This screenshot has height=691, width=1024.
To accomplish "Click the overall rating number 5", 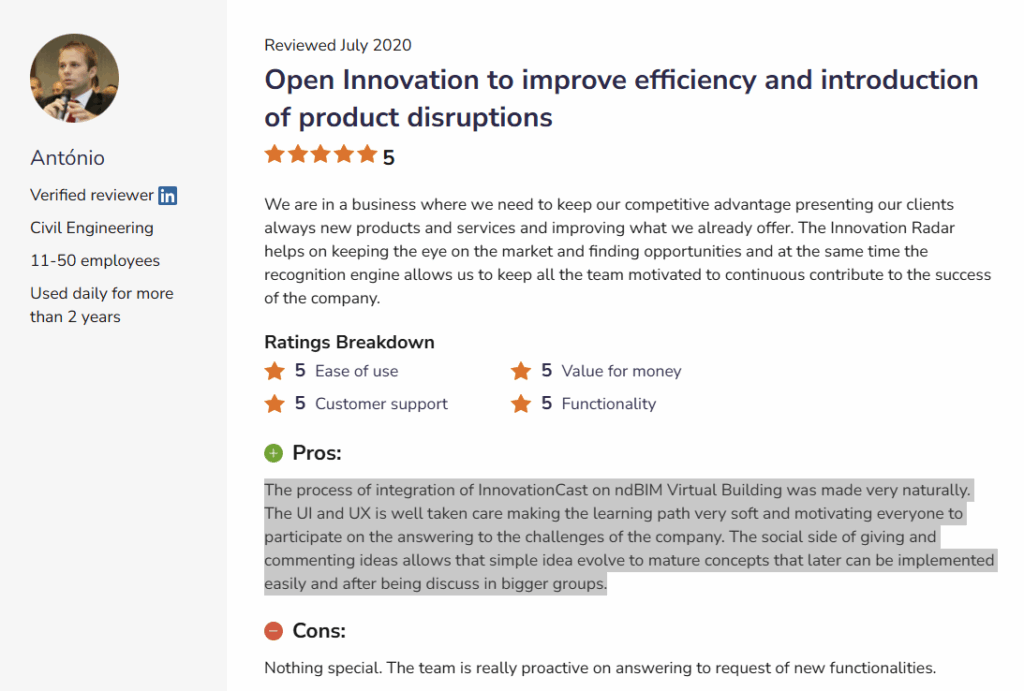I will pyautogui.click(x=389, y=158).
